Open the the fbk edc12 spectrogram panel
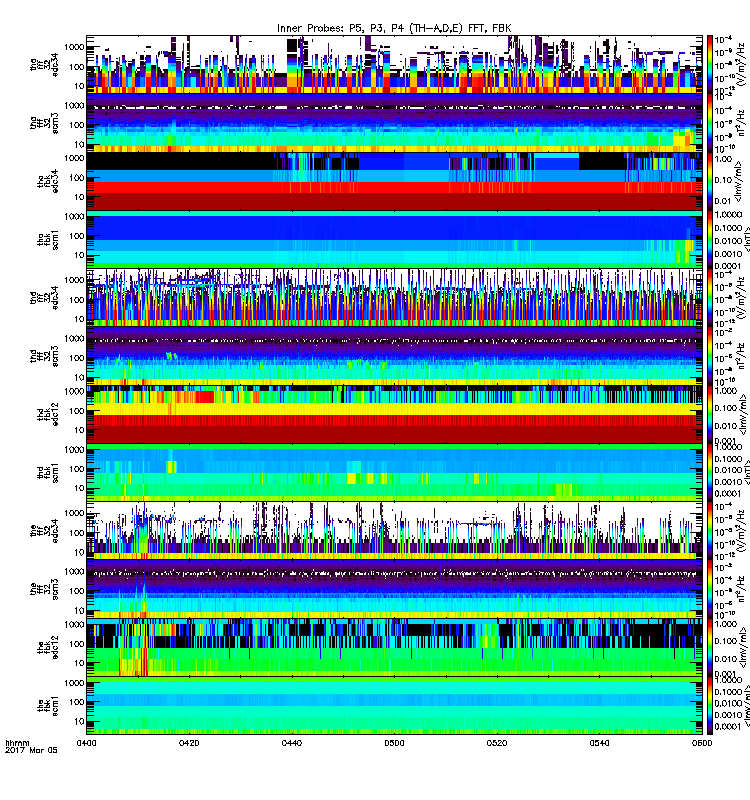The image size is (750, 800). (x=394, y=647)
